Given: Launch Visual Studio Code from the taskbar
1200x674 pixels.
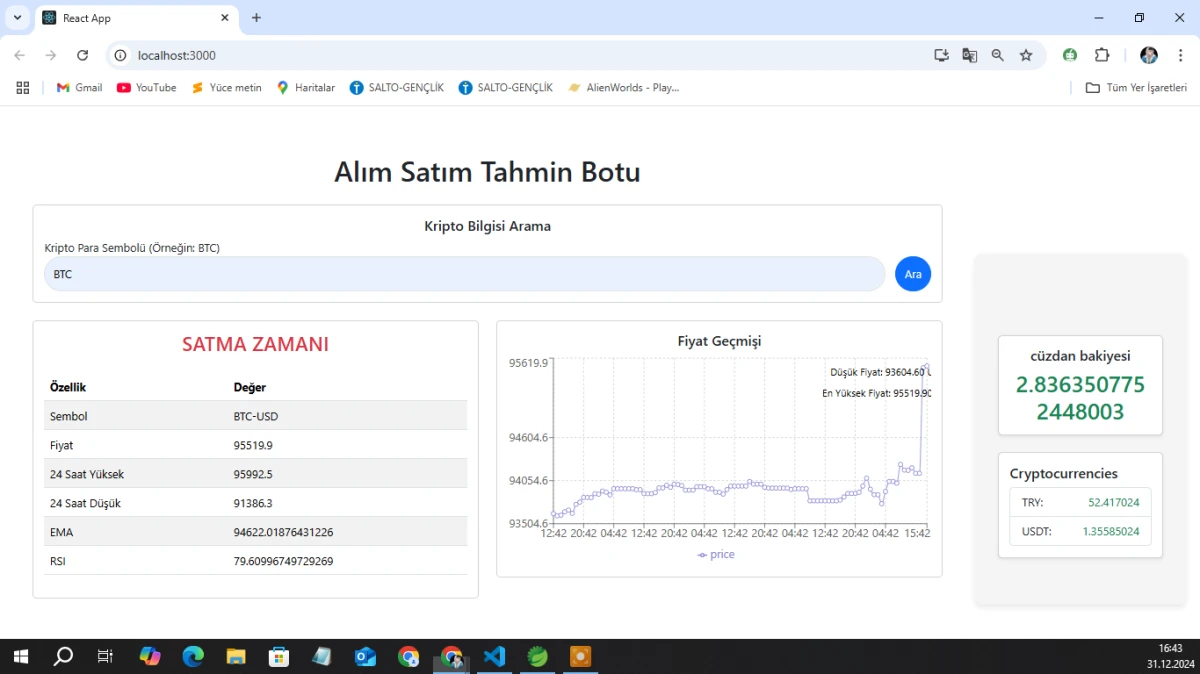Looking at the screenshot, I should tap(494, 656).
